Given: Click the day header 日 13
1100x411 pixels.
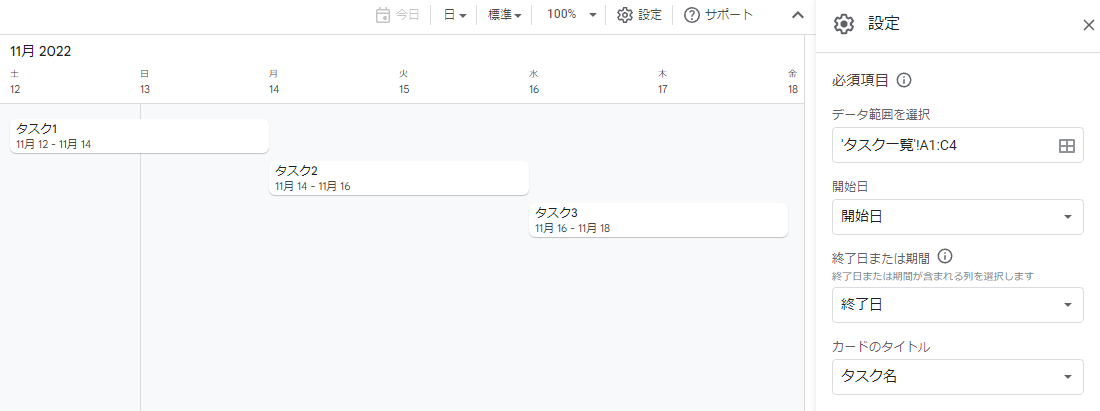Looking at the screenshot, I should 145,81.
